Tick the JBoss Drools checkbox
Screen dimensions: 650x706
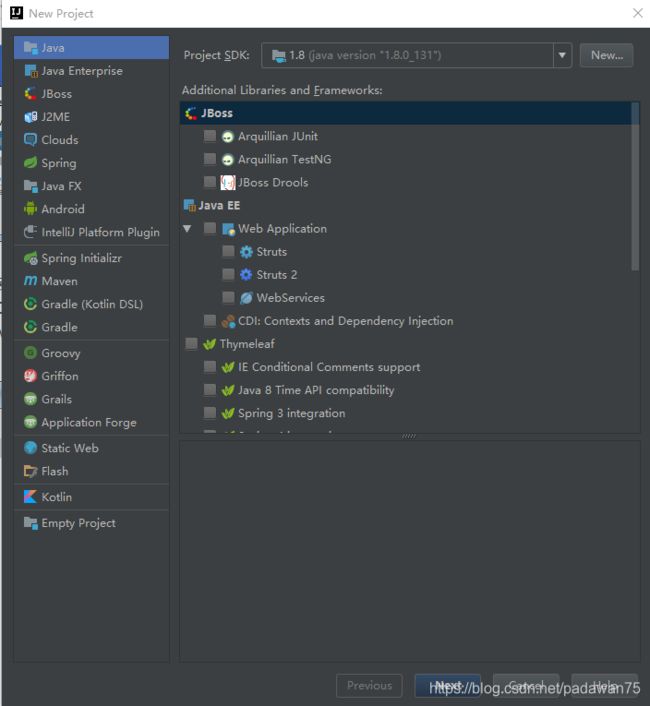click(210, 182)
